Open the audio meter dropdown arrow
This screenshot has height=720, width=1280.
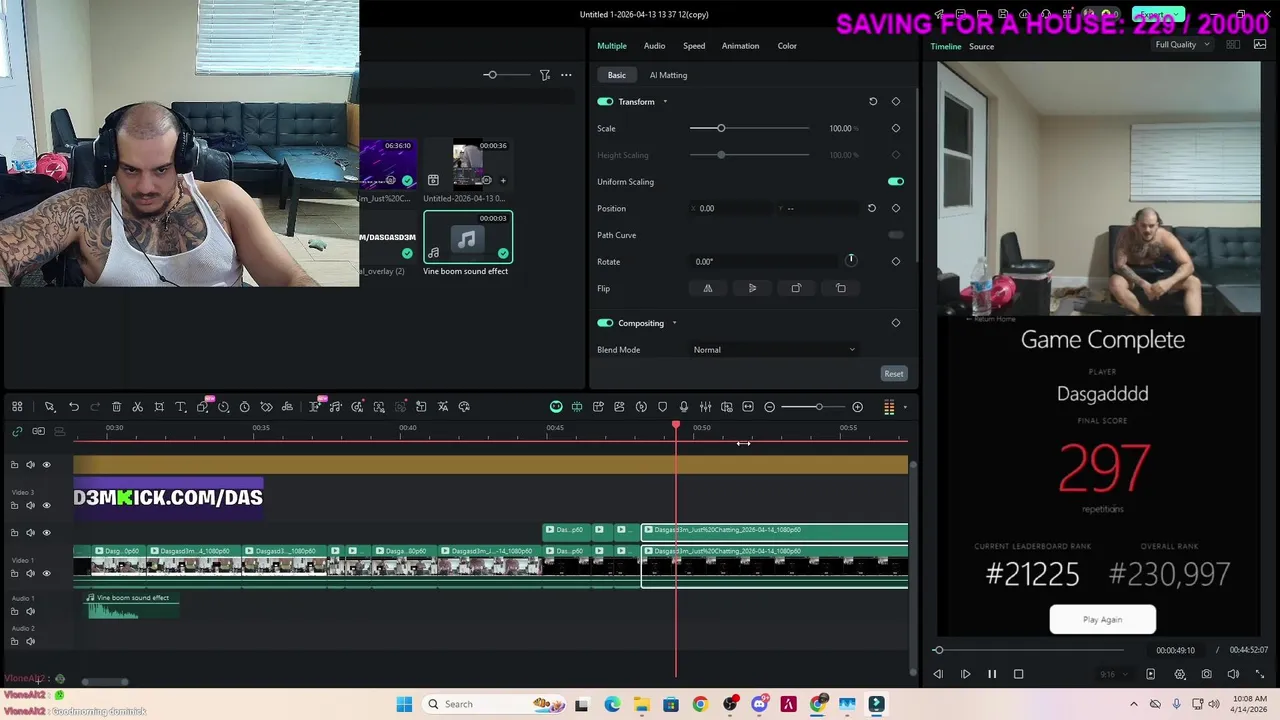pyautogui.click(x=905, y=407)
